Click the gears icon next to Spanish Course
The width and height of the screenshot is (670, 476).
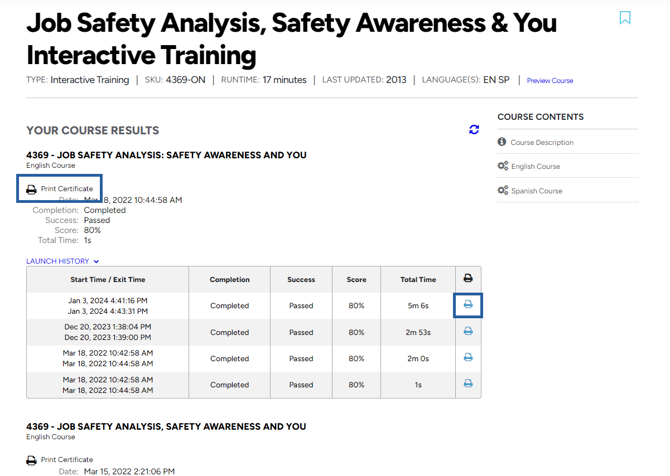(x=503, y=190)
